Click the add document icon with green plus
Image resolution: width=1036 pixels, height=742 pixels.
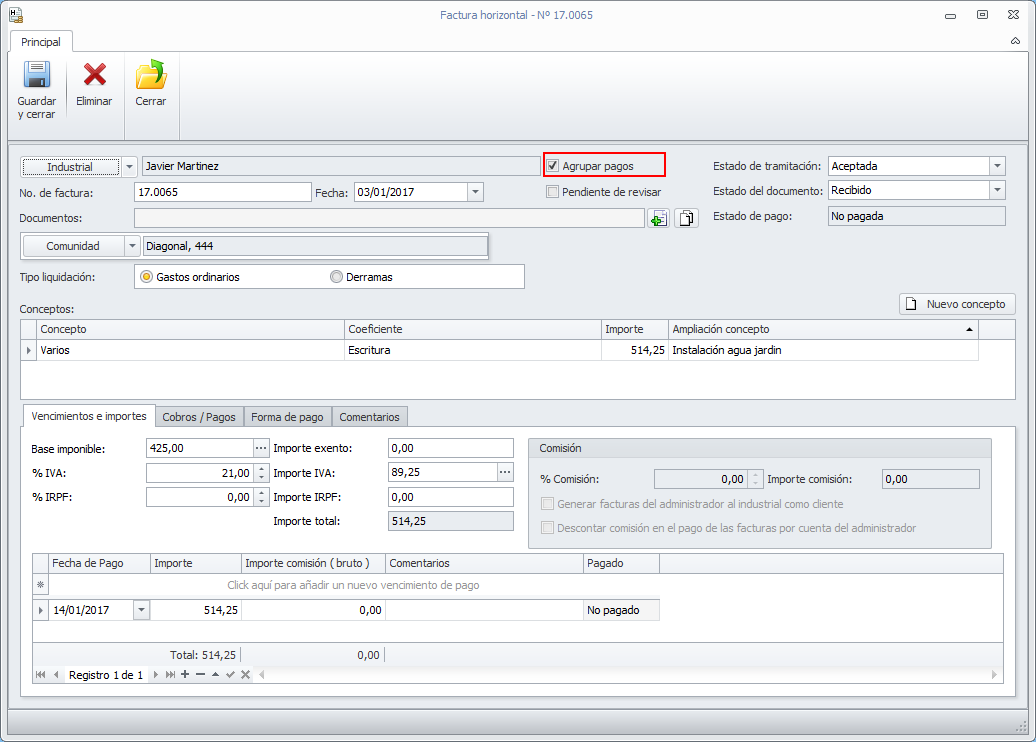coord(658,218)
